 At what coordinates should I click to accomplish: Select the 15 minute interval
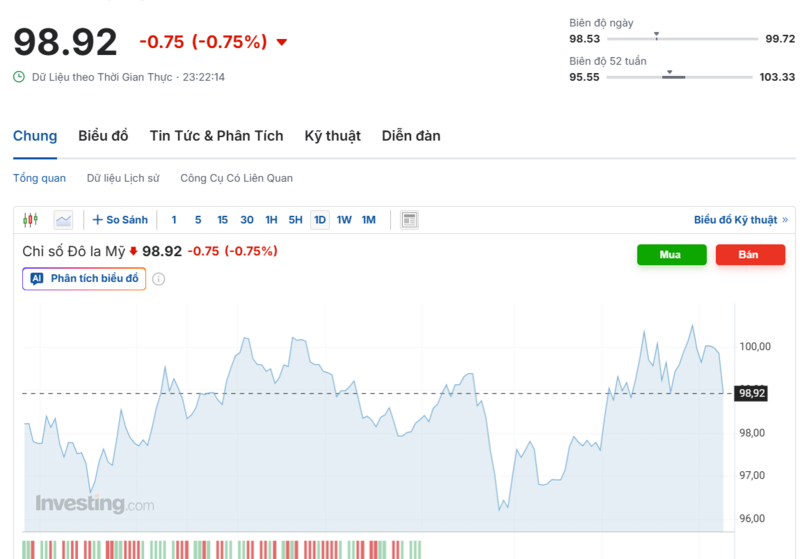pyautogui.click(x=222, y=220)
